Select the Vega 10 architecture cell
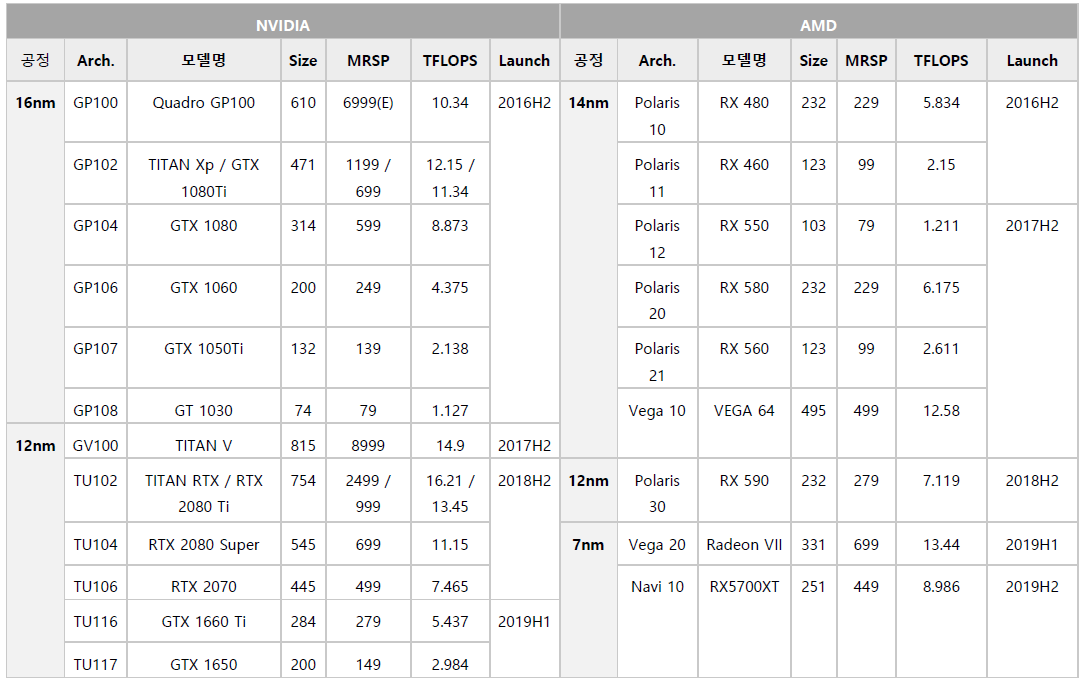This screenshot has height=682, width=1084. [657, 423]
